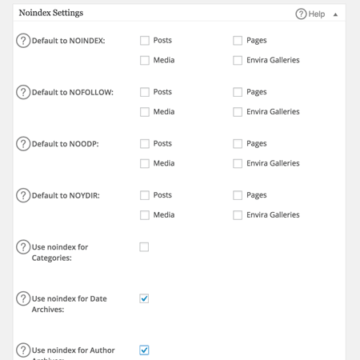The image size is (360, 360).
Task: Enable Use noindex for Categories checkbox
Action: 144,247
